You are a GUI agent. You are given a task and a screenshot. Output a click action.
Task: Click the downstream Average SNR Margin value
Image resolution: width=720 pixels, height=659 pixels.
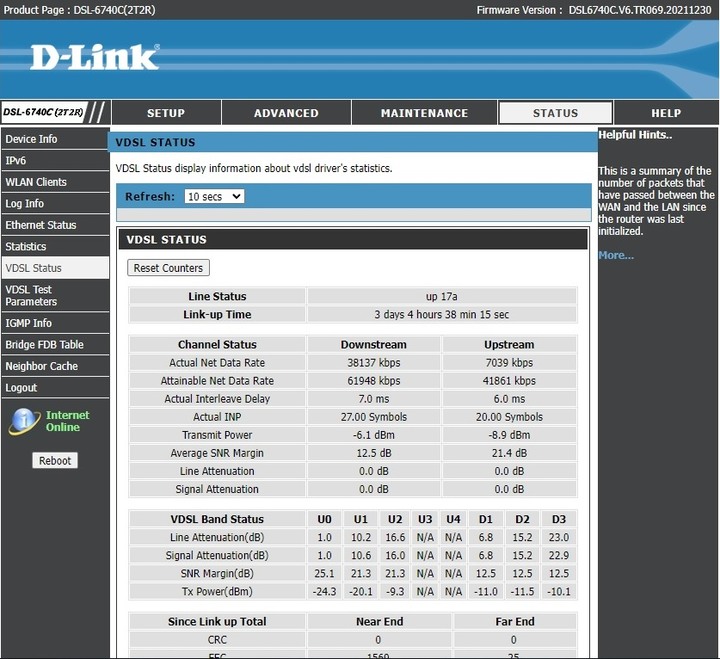(373, 453)
